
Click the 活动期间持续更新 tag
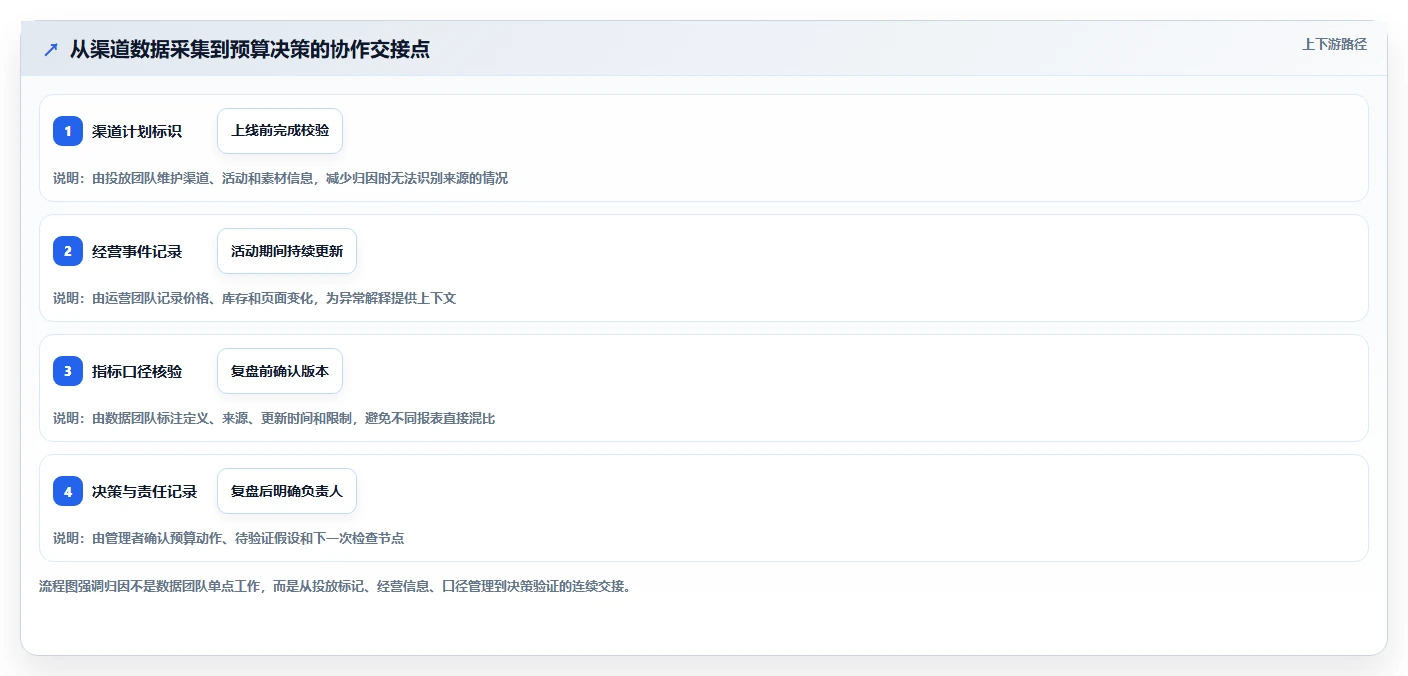click(x=287, y=251)
